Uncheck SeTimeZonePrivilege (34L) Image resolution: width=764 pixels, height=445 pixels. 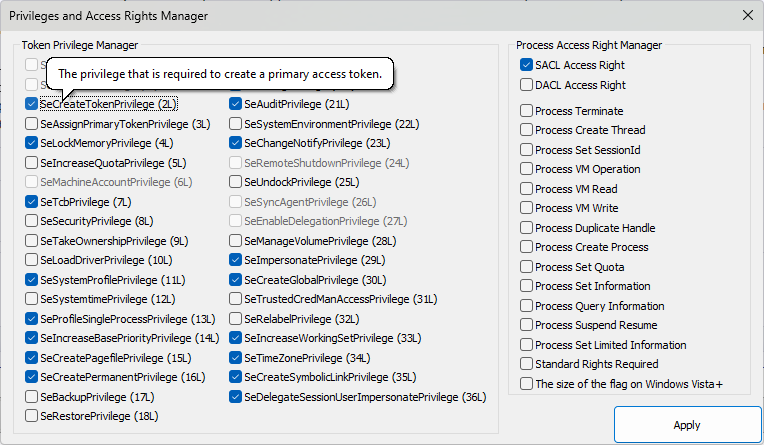(x=236, y=358)
